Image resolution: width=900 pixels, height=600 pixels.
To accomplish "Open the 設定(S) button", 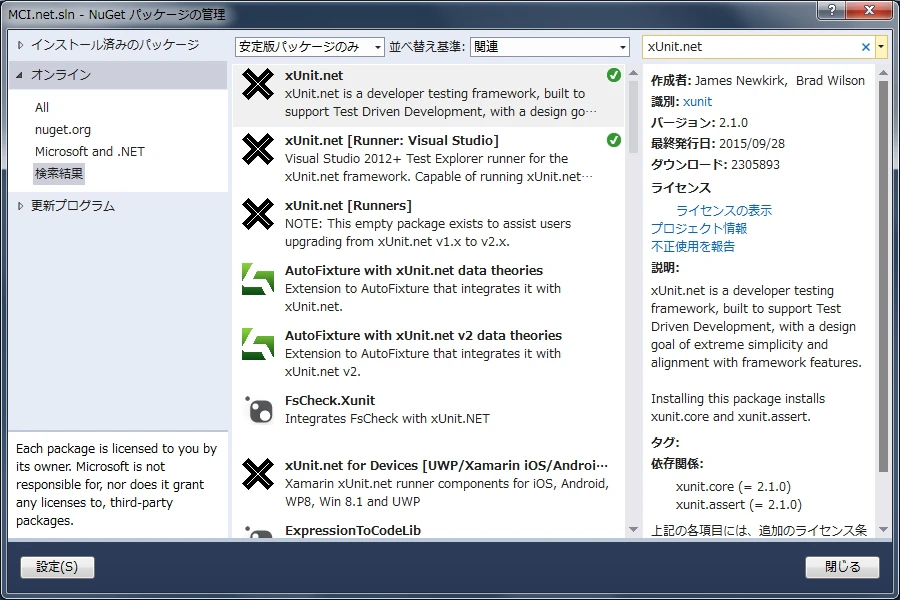I will point(57,567).
